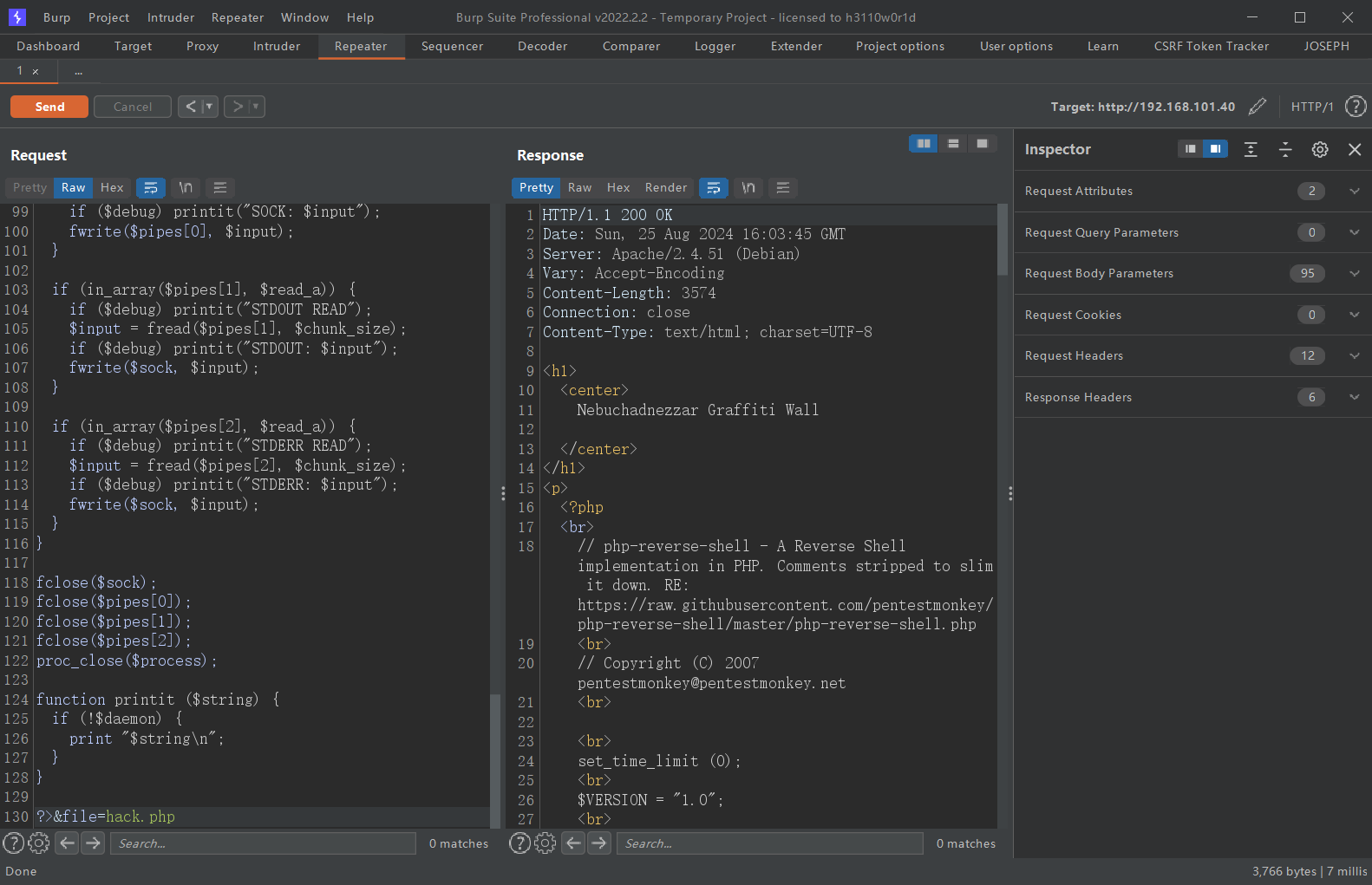Dock Inspector layout right icon
The height and width of the screenshot is (885, 1372).
click(1216, 149)
